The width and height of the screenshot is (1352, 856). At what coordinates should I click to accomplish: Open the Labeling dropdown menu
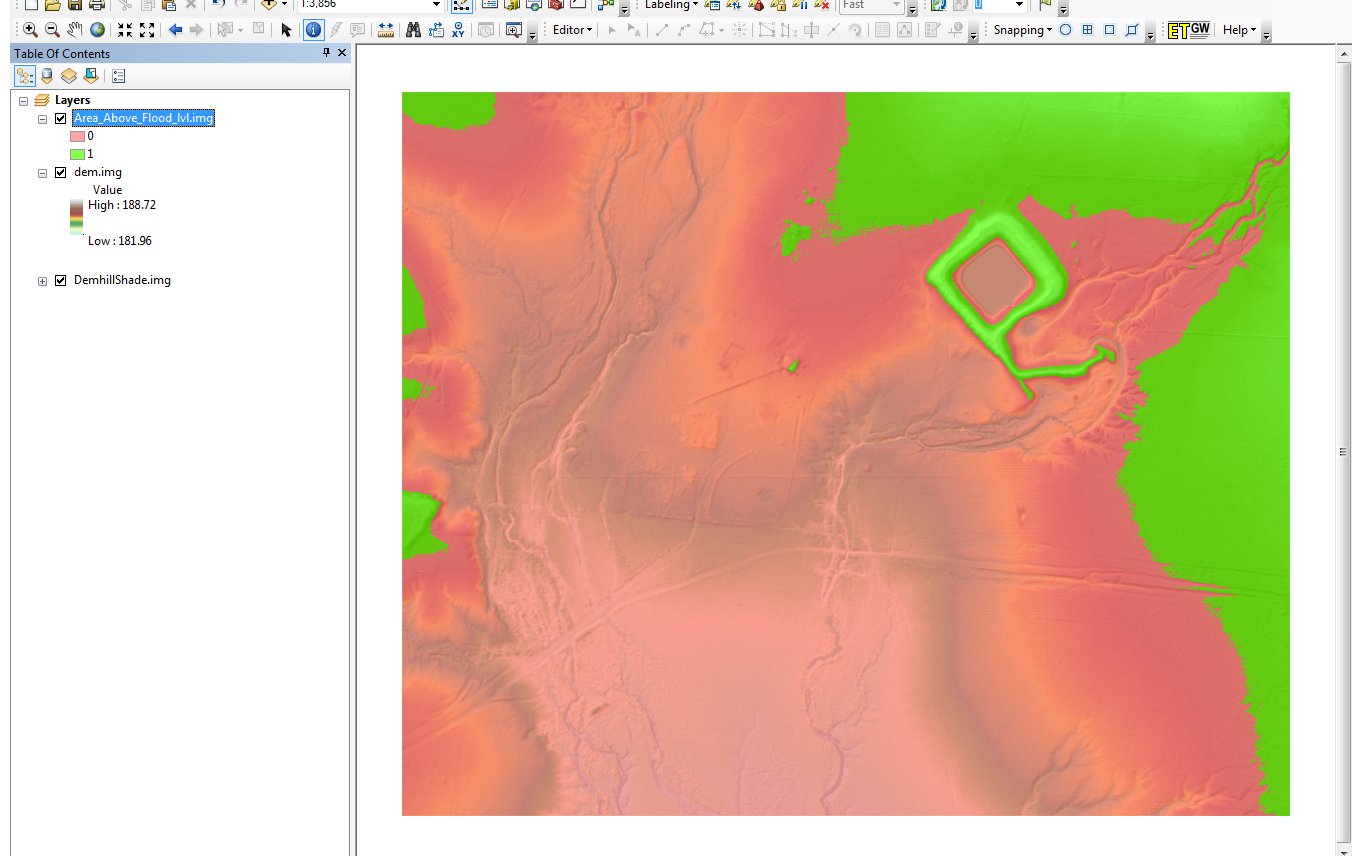coord(672,5)
